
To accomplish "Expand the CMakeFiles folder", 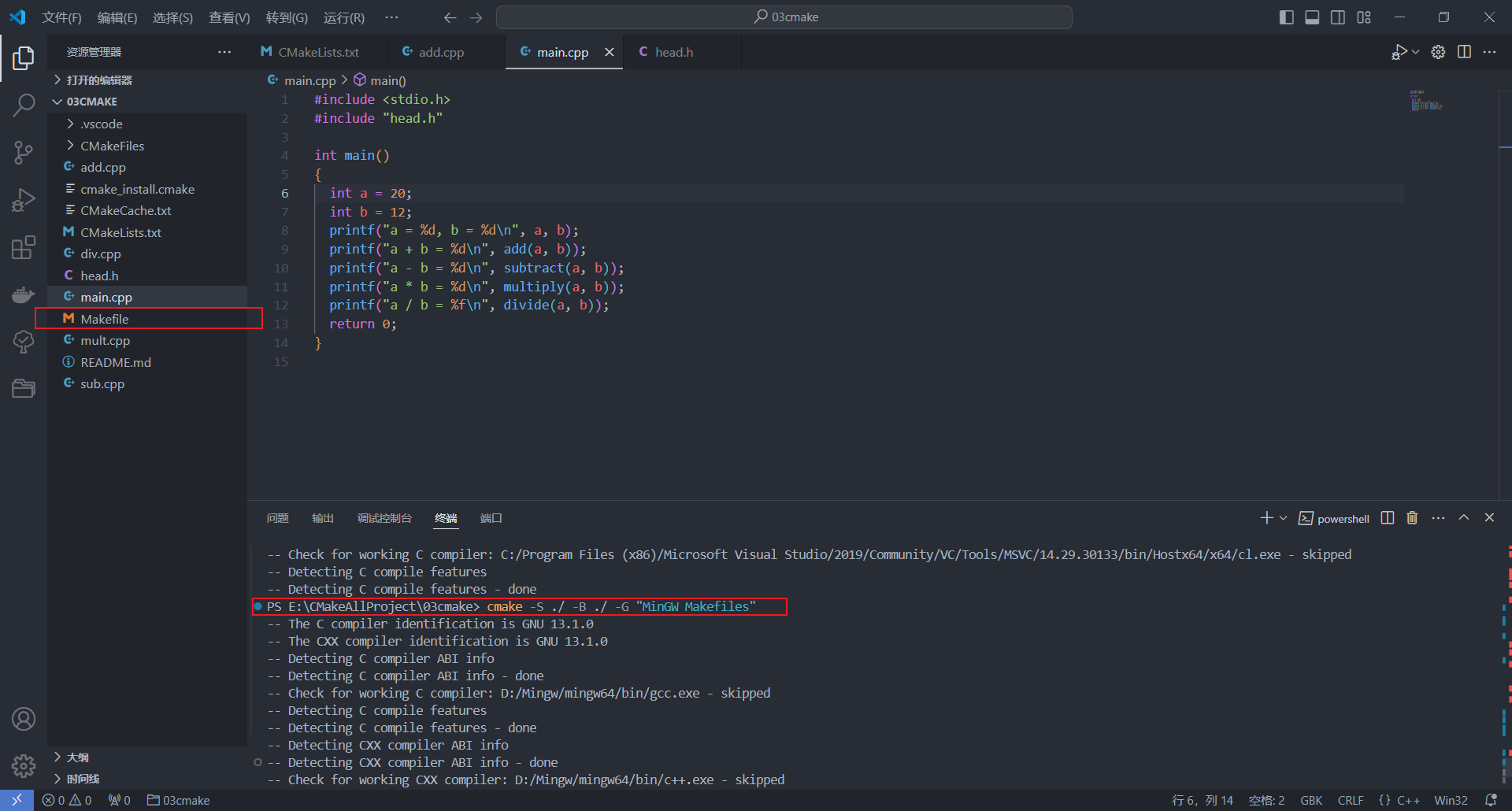I will tap(112, 146).
